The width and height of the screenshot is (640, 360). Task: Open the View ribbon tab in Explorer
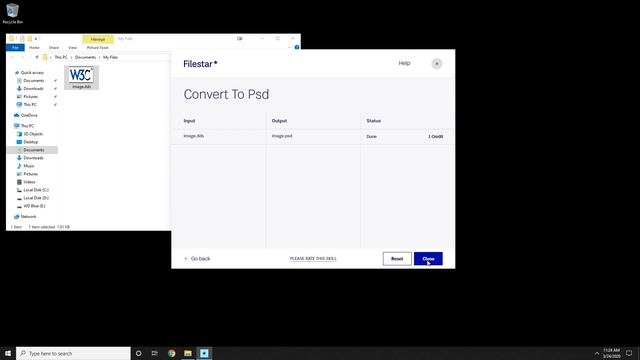[x=72, y=48]
